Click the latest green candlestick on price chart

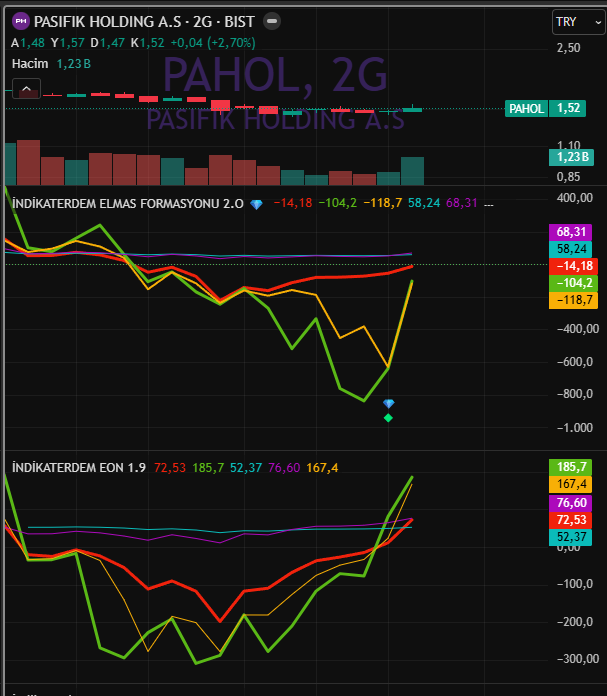coord(413,109)
